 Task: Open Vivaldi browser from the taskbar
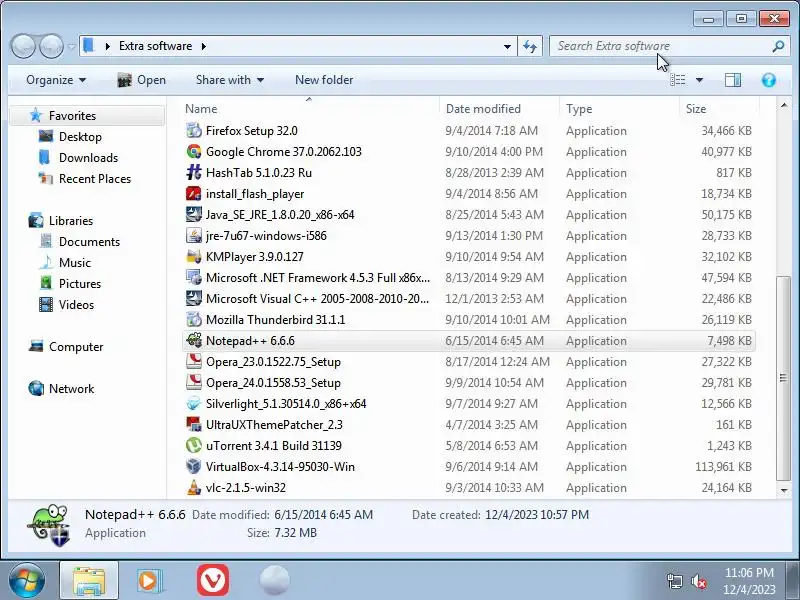[x=213, y=580]
